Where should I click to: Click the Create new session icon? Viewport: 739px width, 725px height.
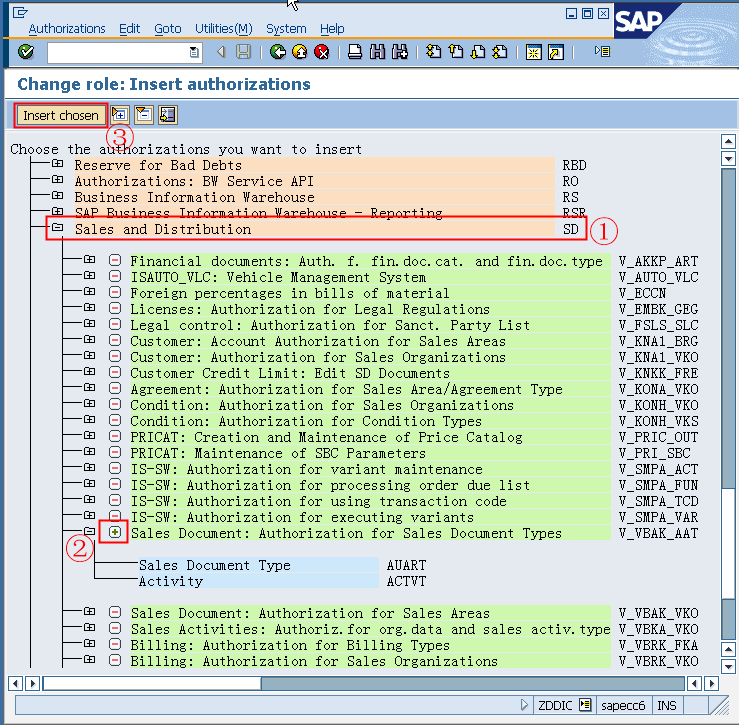tap(534, 52)
